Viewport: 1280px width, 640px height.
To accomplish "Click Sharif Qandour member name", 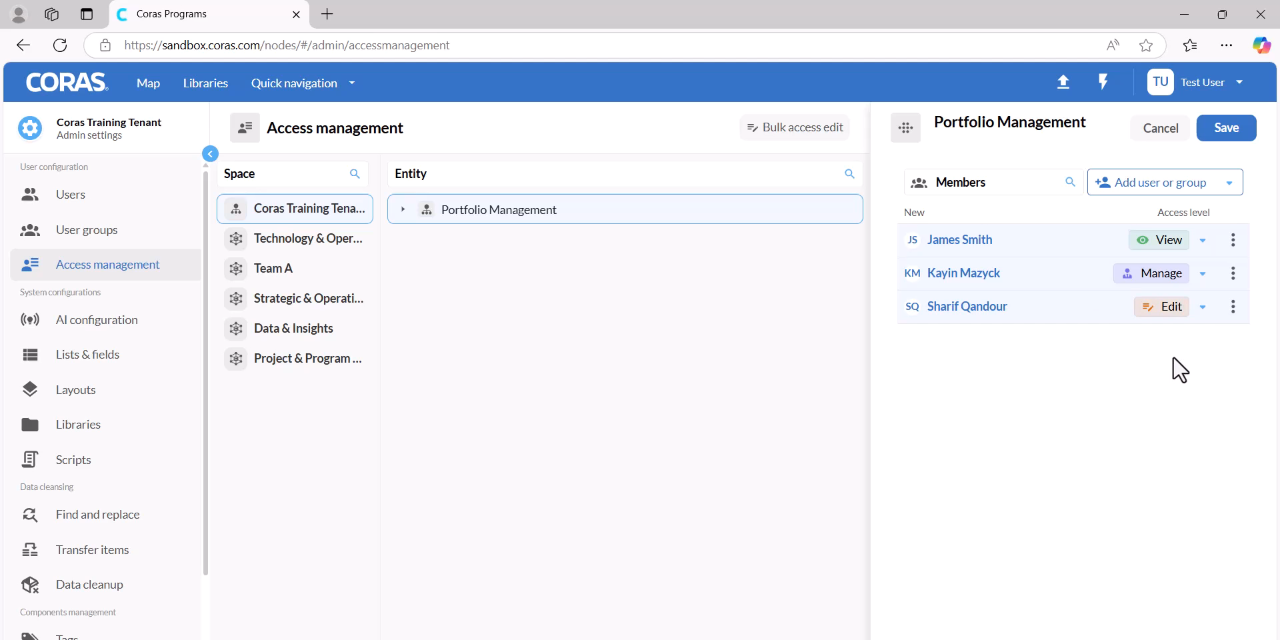I will pos(967,307).
